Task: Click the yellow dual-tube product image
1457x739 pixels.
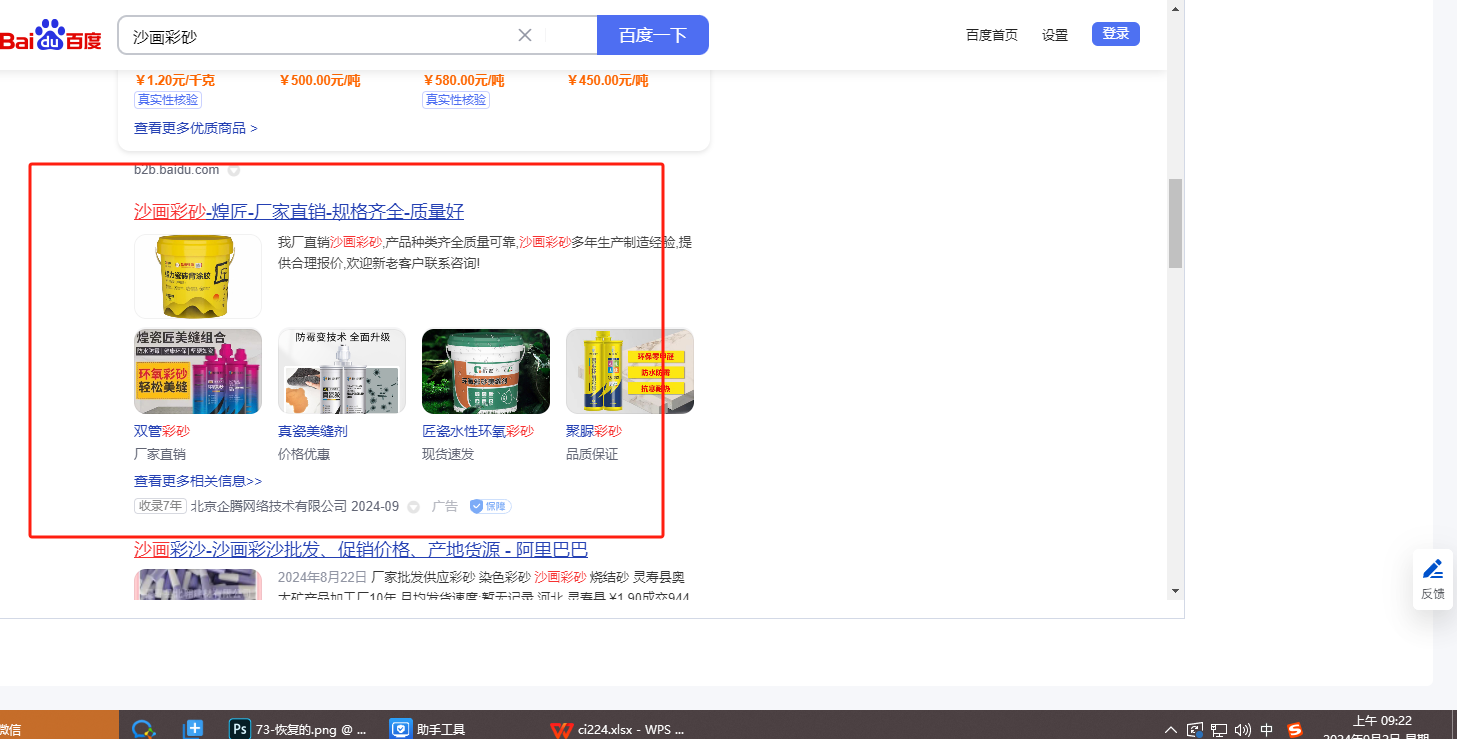Action: click(630, 371)
